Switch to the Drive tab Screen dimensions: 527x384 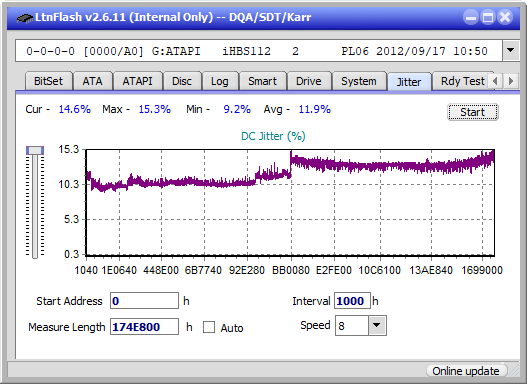coord(309,81)
